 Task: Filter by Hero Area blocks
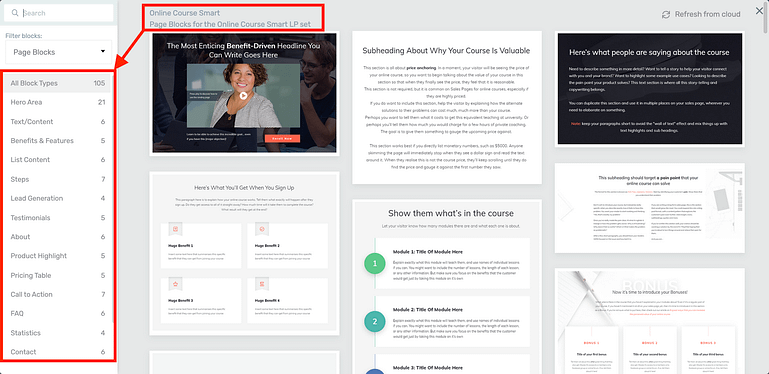[x=58, y=102]
